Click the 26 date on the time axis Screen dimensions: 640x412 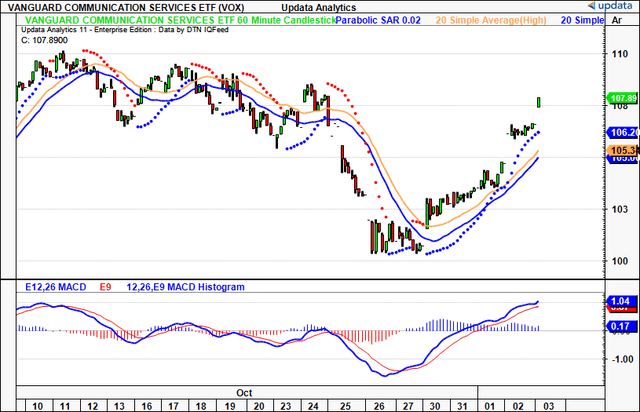point(378,406)
